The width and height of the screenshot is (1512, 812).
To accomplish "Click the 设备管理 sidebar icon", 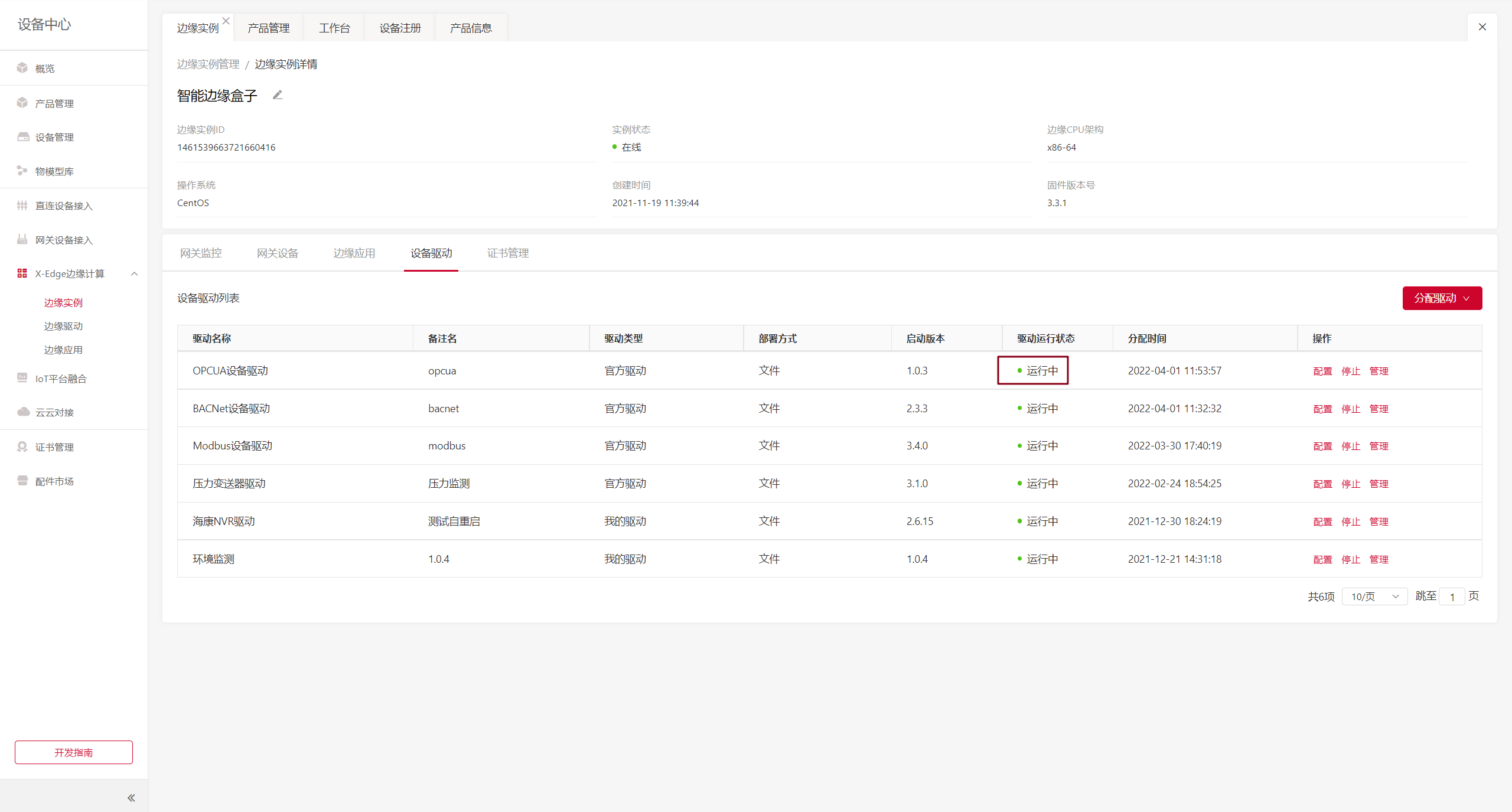I will (x=22, y=137).
